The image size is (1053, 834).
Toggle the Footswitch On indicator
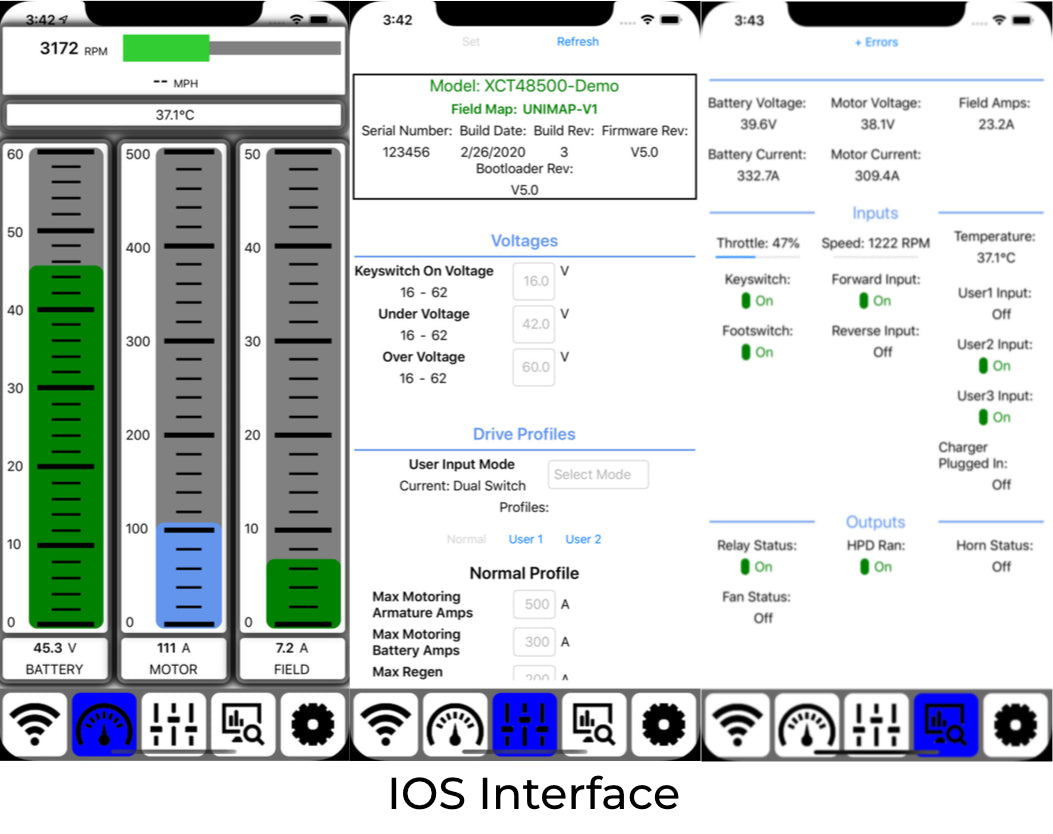click(757, 352)
